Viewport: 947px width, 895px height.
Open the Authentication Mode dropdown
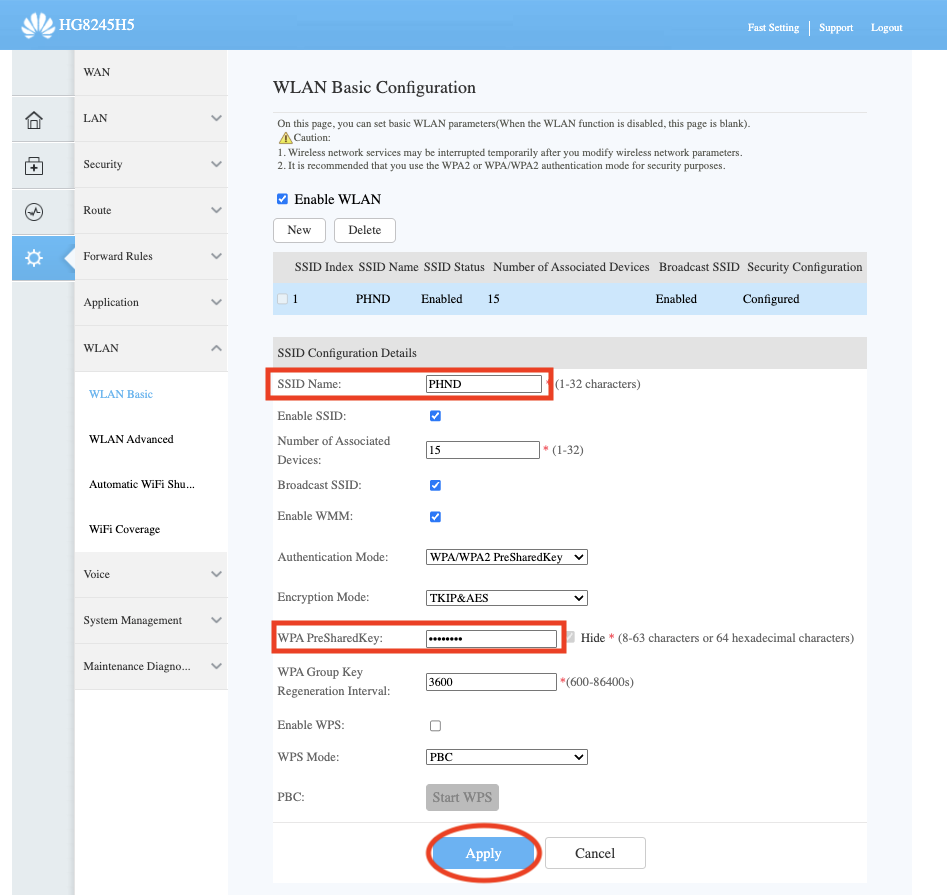point(506,557)
